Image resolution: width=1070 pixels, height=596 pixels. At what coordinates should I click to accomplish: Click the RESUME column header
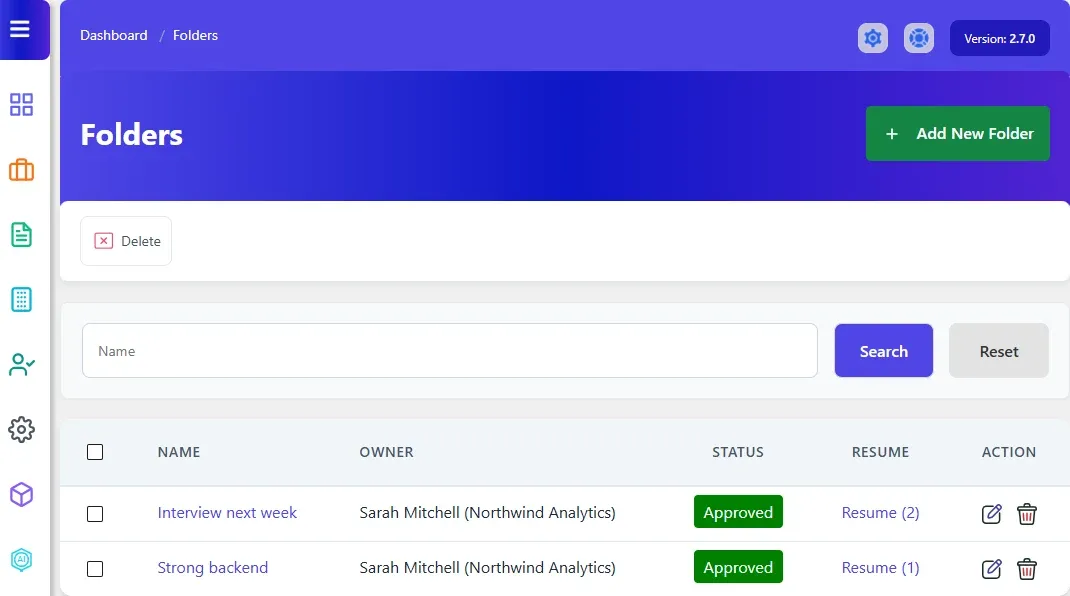click(880, 452)
